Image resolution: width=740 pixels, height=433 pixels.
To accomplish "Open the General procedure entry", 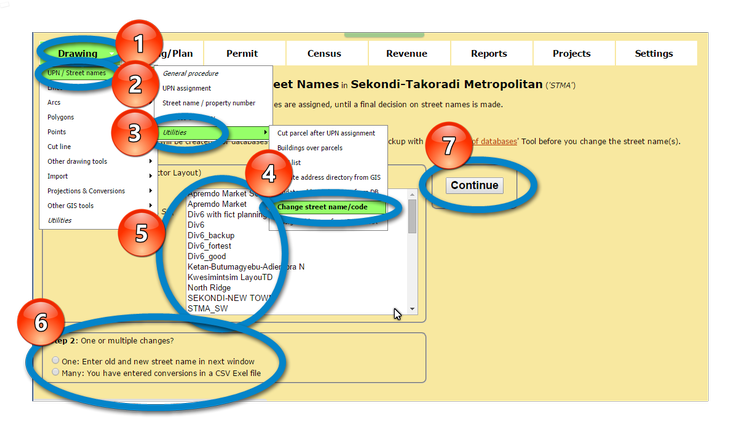I will point(191,74).
